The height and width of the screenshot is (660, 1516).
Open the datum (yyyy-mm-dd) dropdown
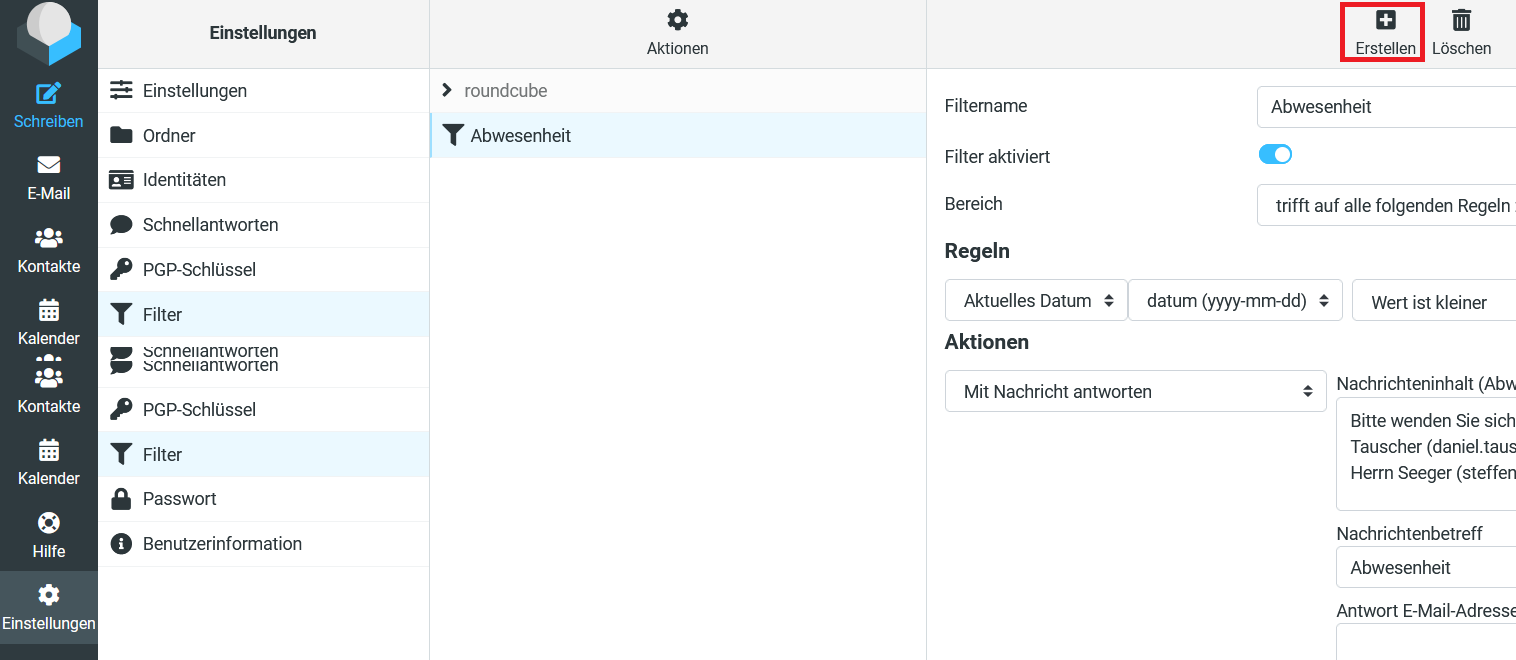coord(1235,301)
